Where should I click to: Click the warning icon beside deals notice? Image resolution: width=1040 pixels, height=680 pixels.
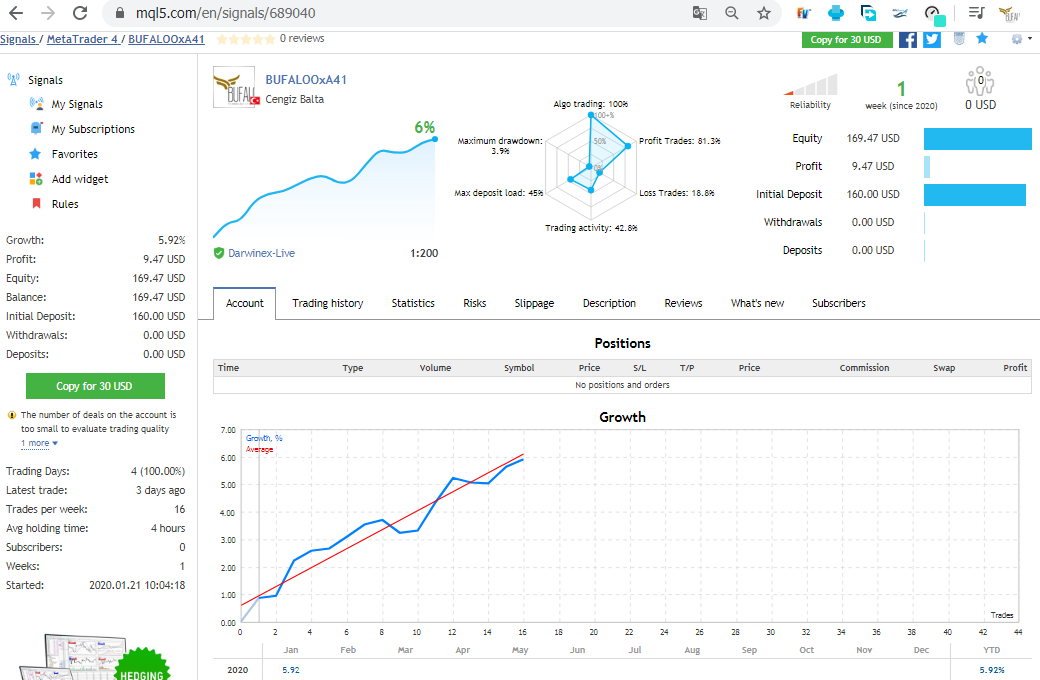pos(11,415)
